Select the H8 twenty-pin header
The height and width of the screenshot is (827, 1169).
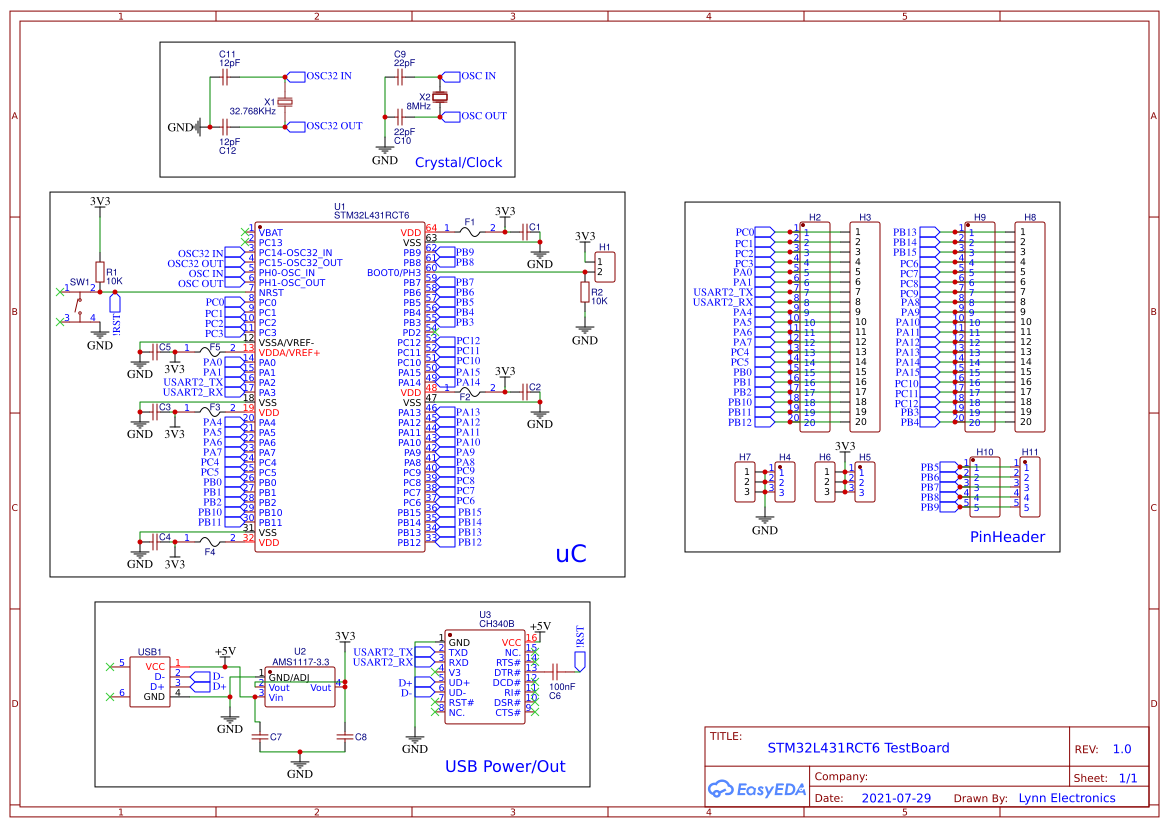point(1030,327)
